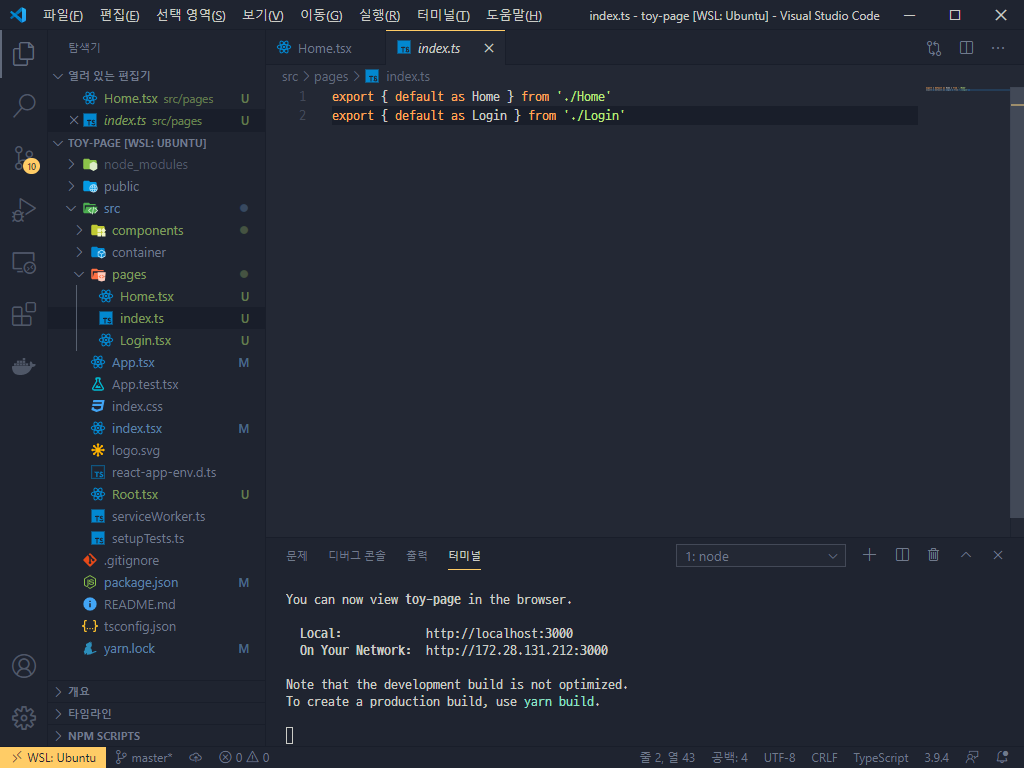Open Source Control view with 10 badge
Screen dimensions: 1024x768
tap(25, 159)
